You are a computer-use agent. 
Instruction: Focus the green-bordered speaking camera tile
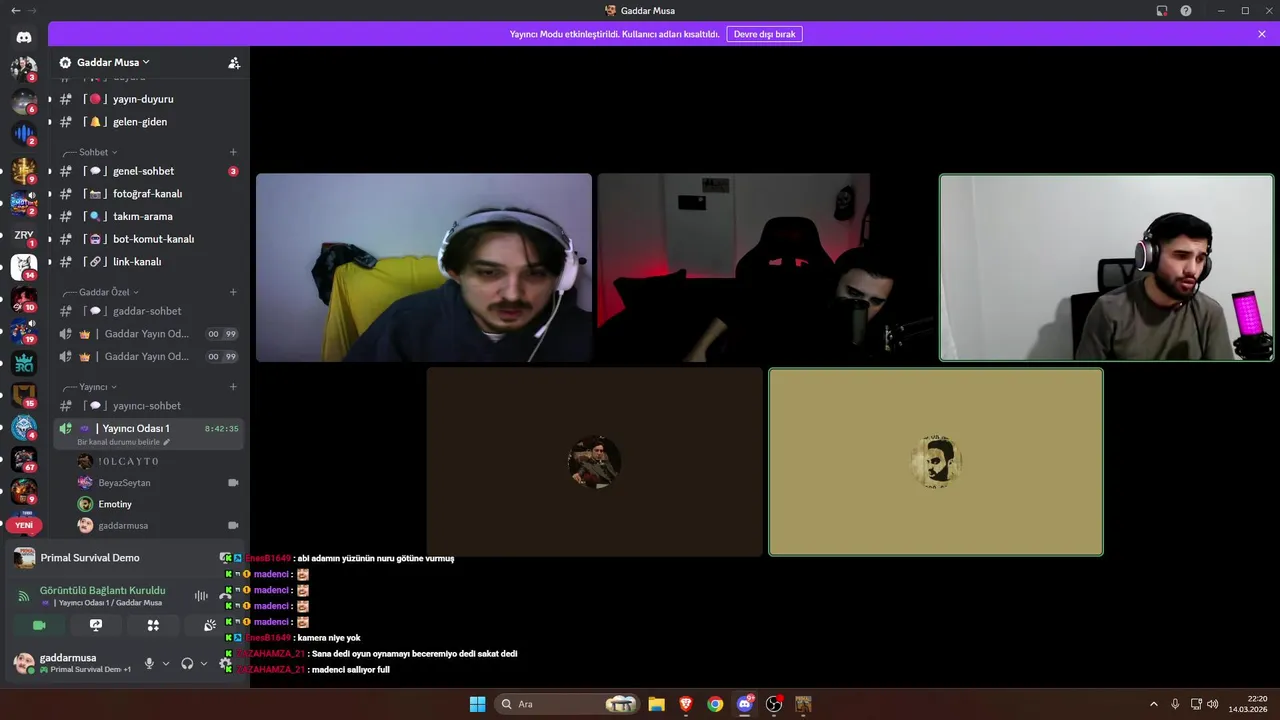coord(1106,268)
